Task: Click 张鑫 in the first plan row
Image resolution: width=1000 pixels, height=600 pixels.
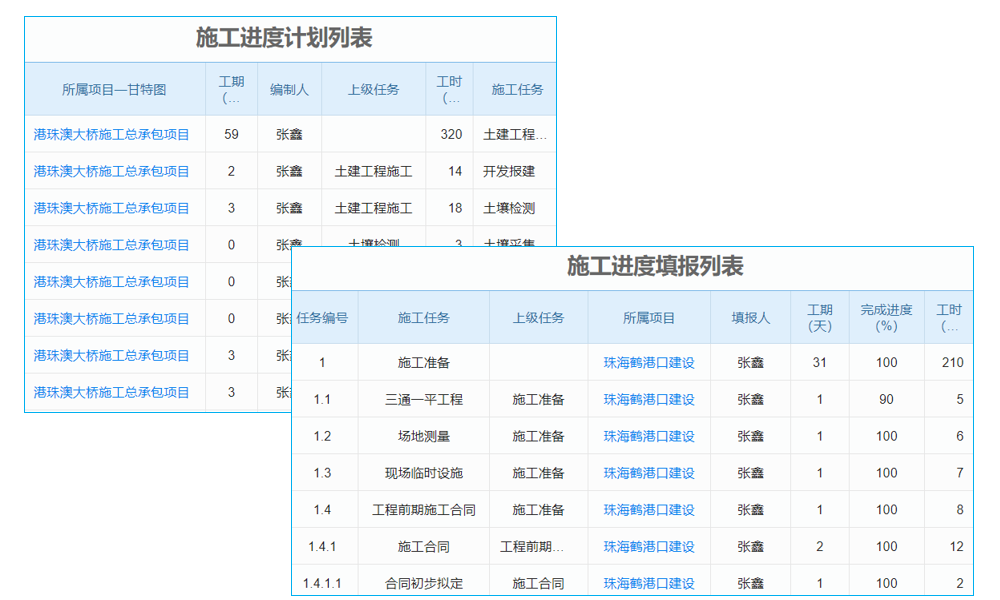Action: pos(288,133)
